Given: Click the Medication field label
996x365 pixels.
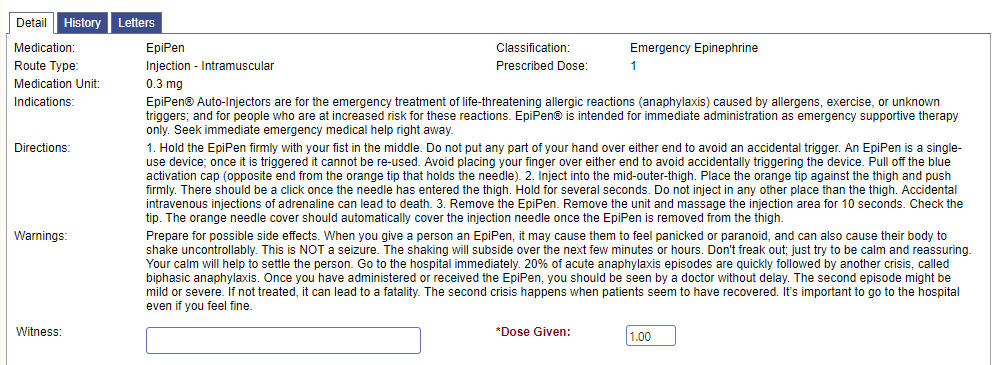Looking at the screenshot, I should [x=44, y=48].
